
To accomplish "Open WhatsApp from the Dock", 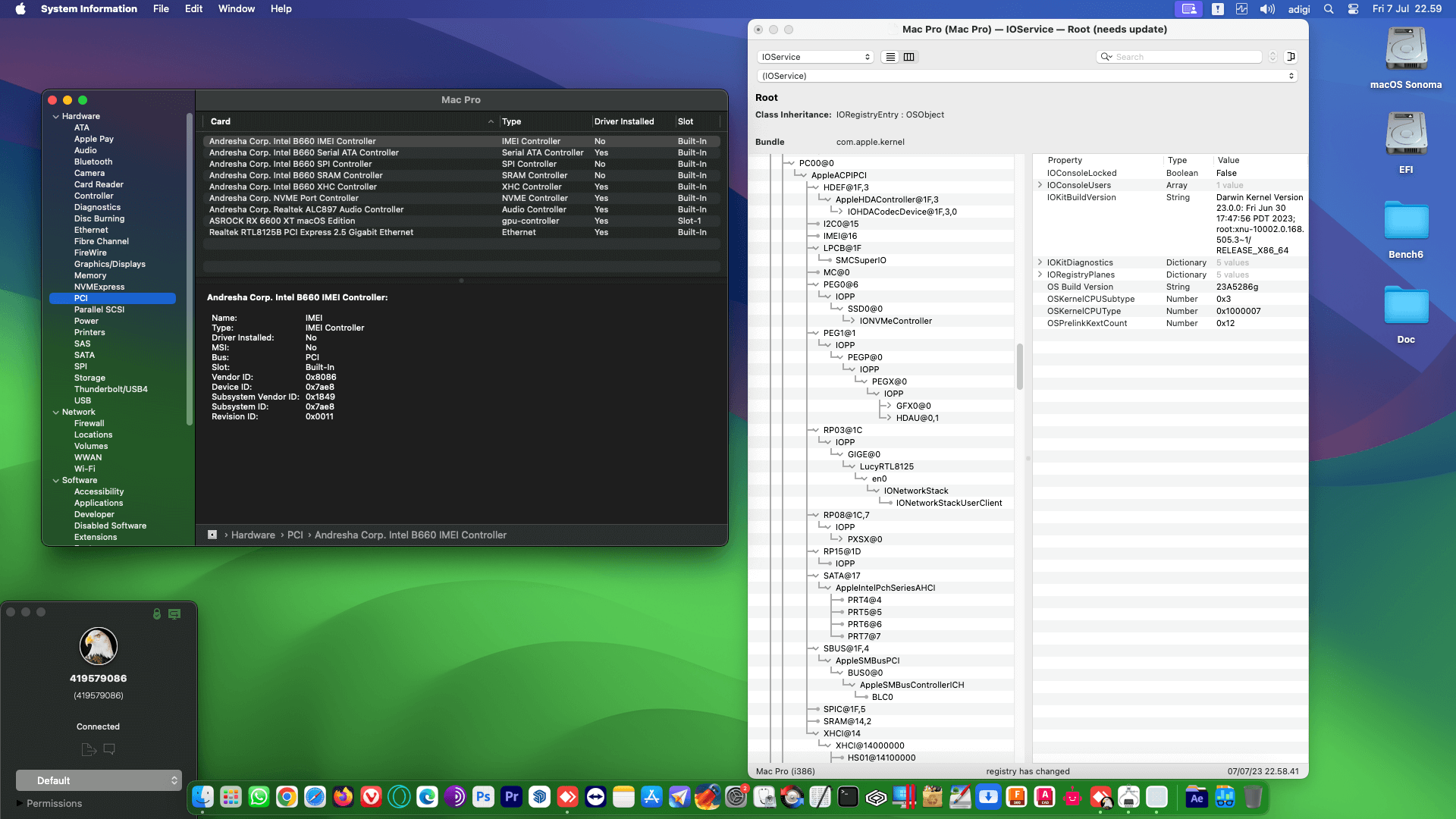I will pyautogui.click(x=259, y=797).
